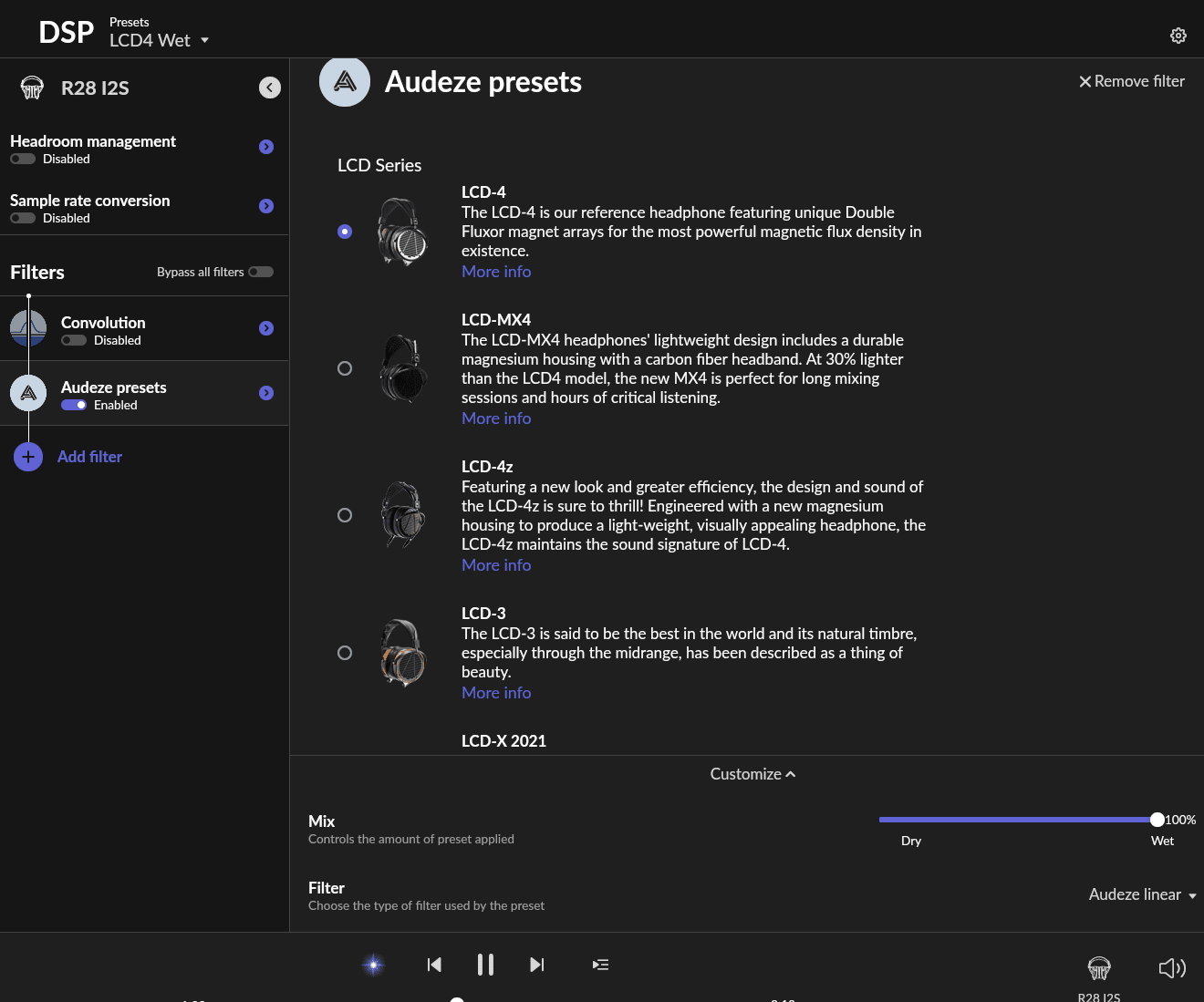
Task: Click the DSP title text
Action: click(66, 33)
